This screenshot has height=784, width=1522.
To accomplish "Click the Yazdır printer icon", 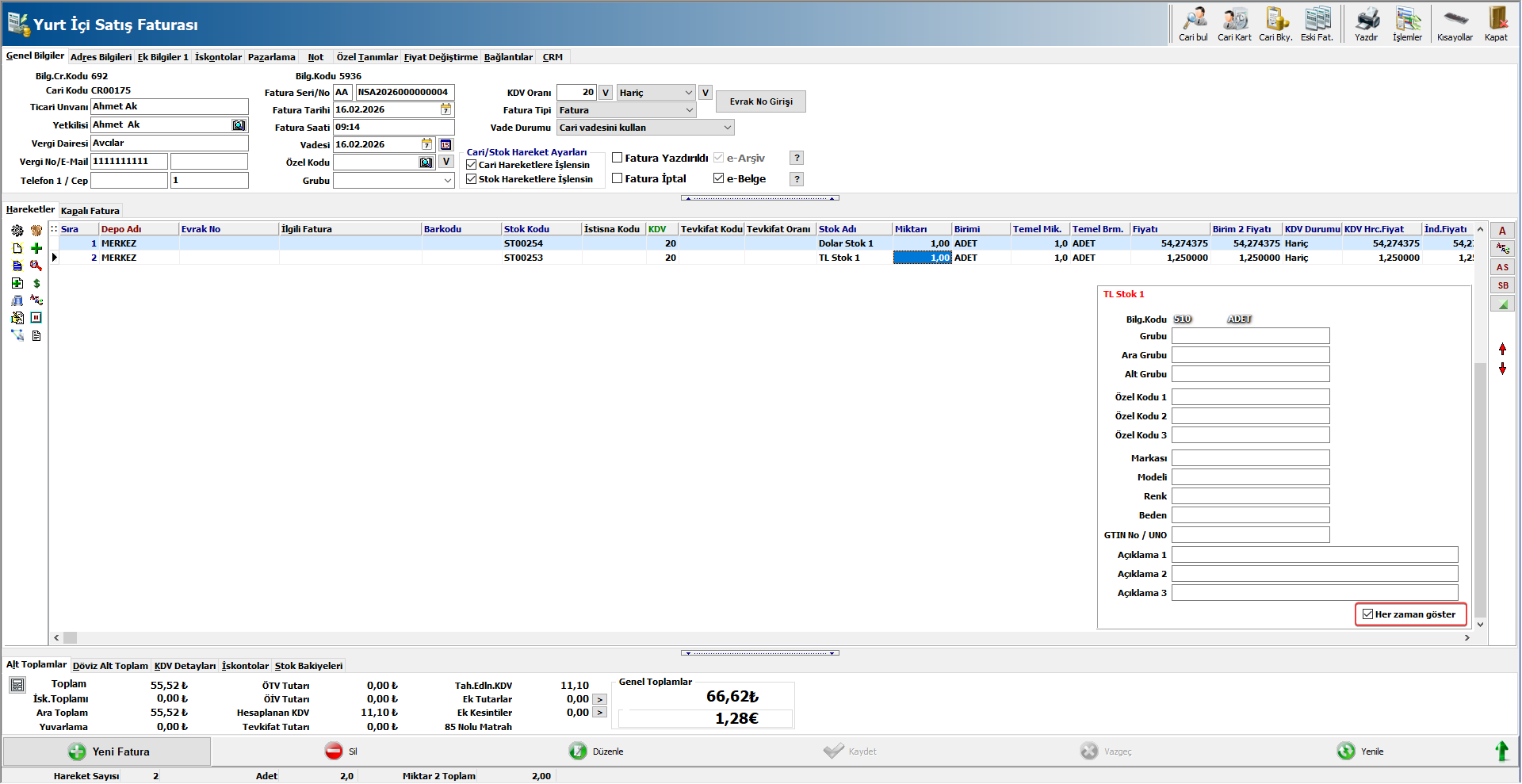I will coord(1366,20).
